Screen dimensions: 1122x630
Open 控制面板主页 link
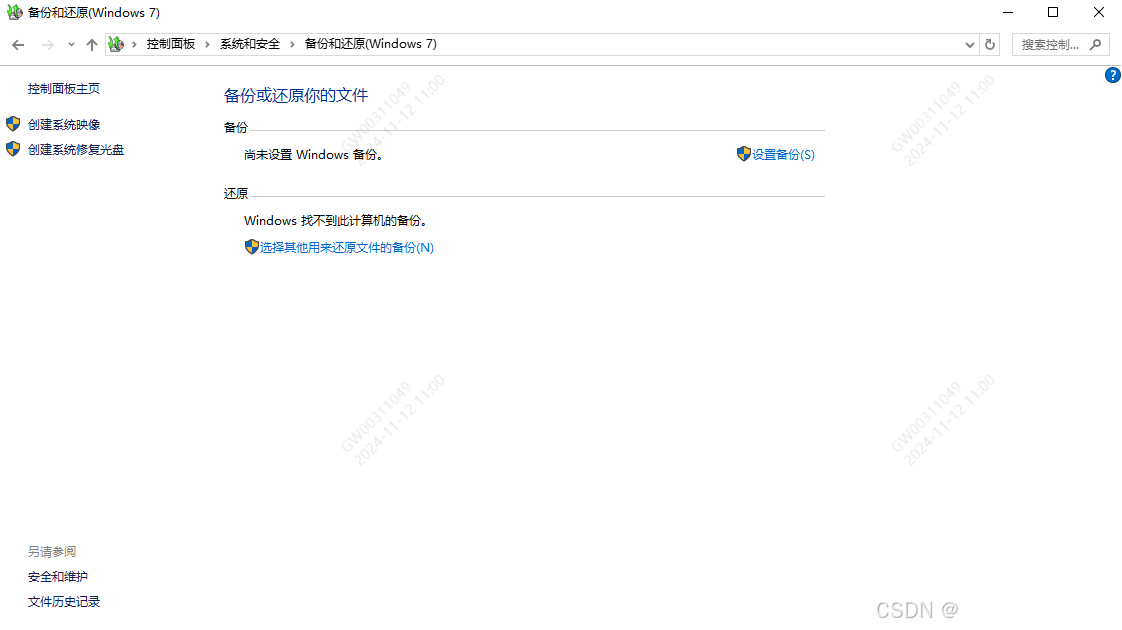(64, 89)
